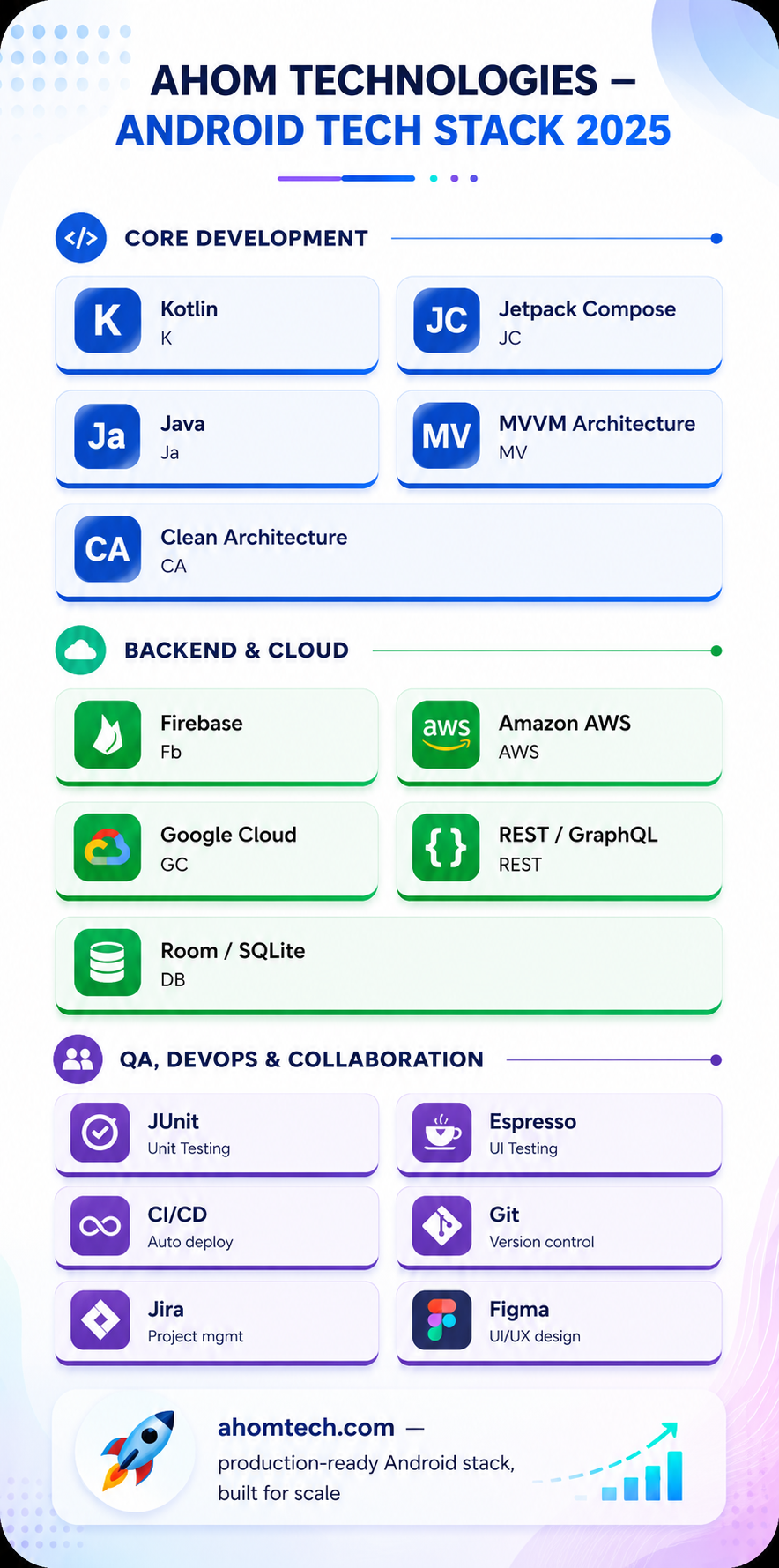Click the ANDROID TECH STACK 2025 title

(393, 130)
